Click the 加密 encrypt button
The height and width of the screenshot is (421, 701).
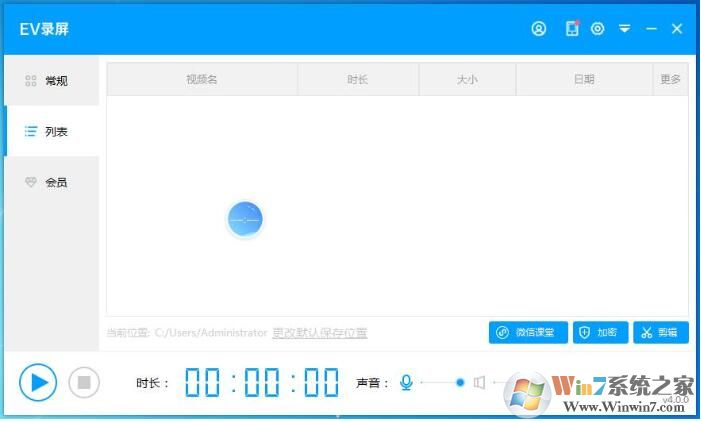600,333
